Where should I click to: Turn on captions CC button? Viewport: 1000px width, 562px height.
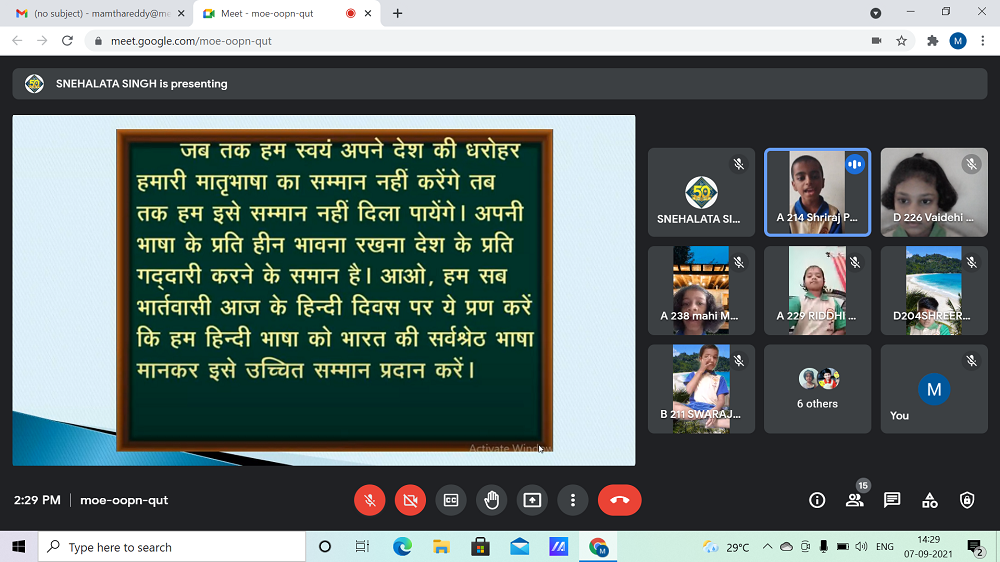(451, 500)
